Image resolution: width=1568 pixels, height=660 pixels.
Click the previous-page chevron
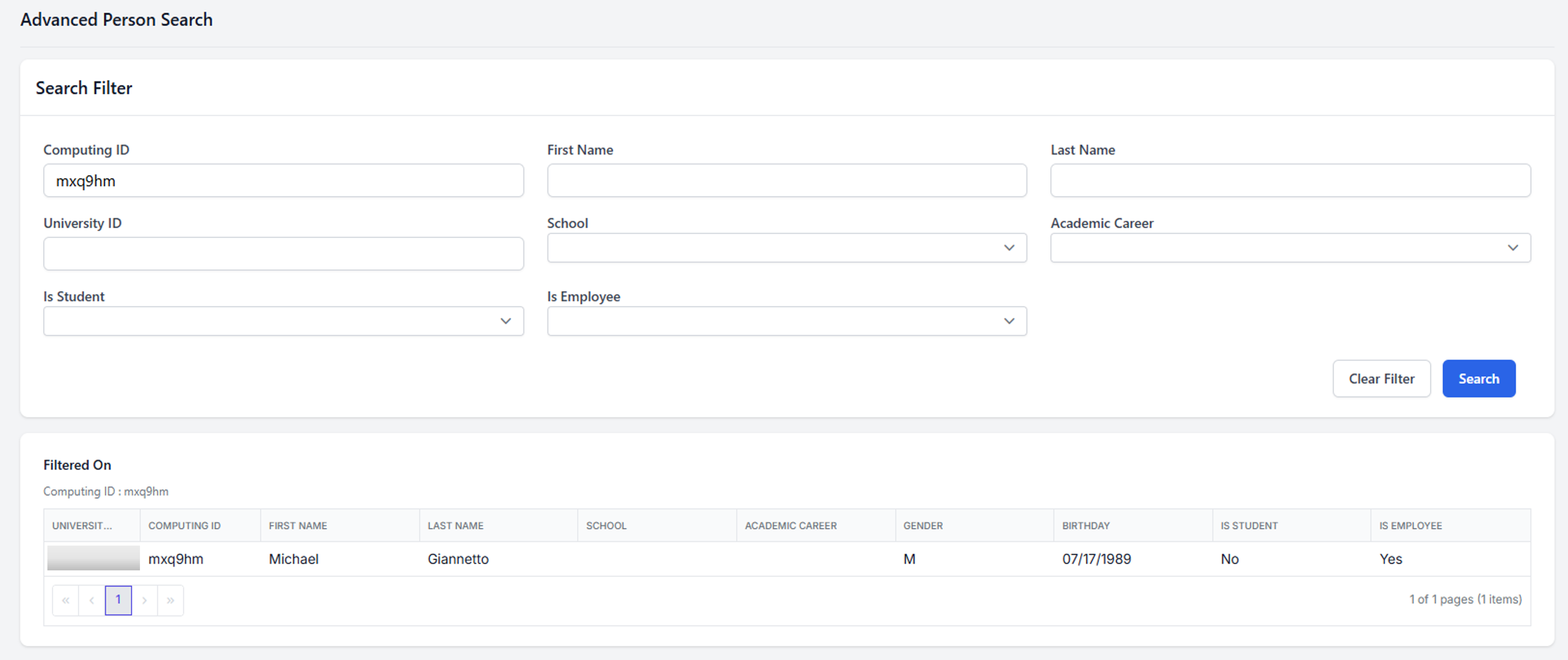92,600
